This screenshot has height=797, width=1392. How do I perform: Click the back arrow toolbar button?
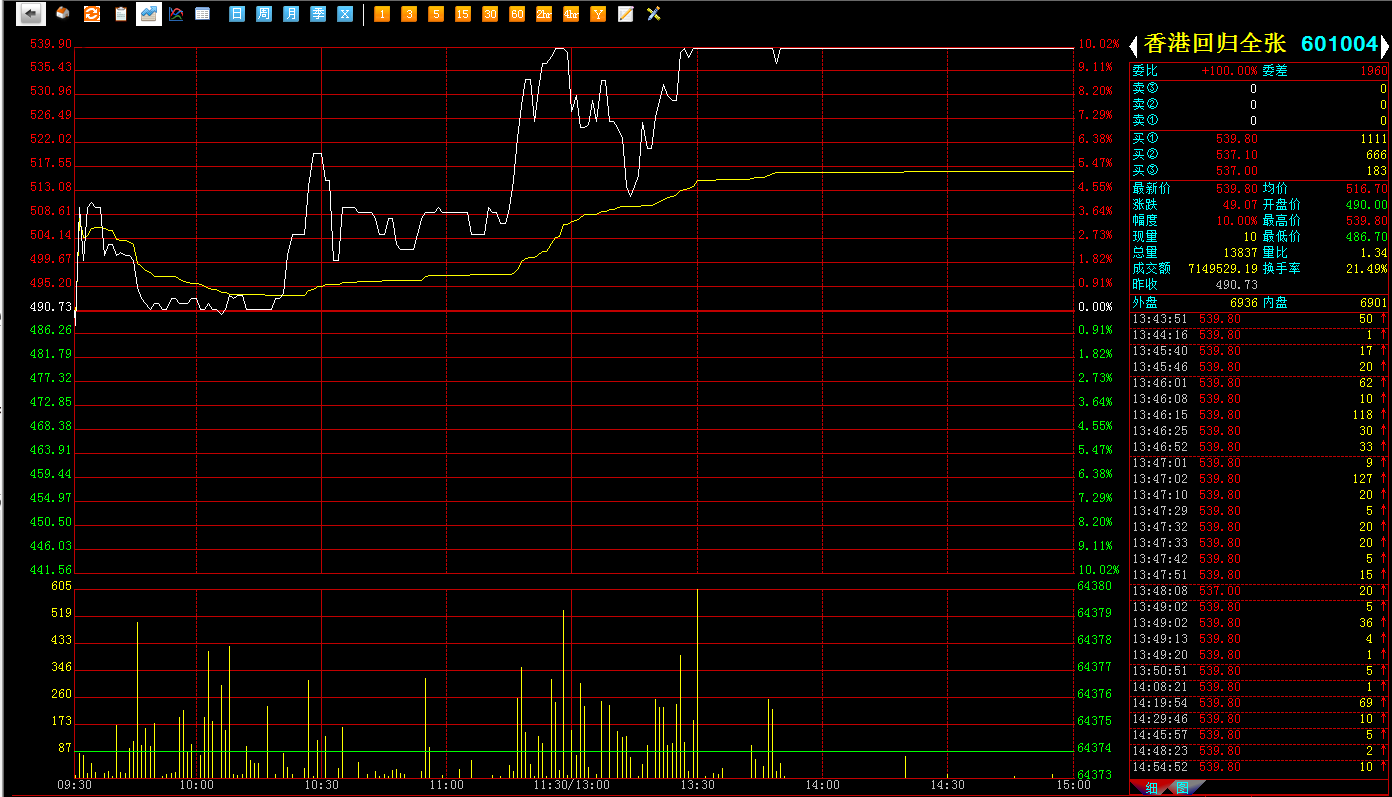[32, 14]
